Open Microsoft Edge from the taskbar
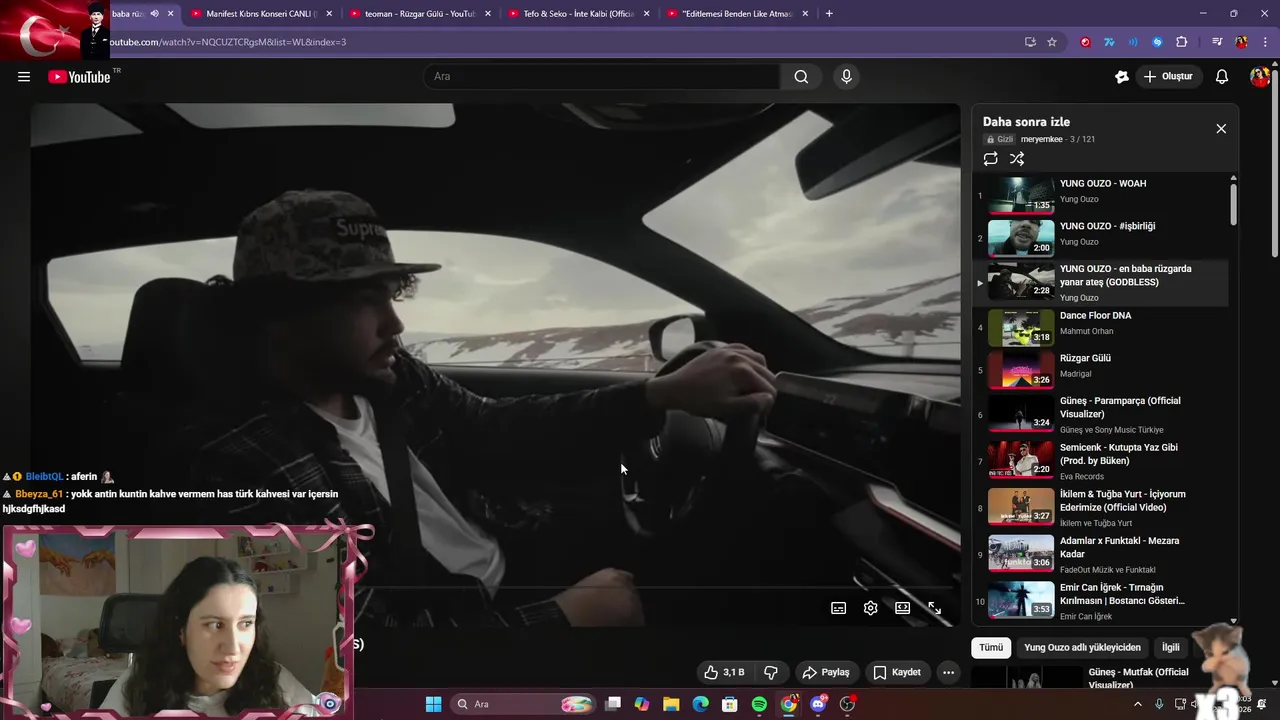This screenshot has width=1280, height=720. click(701, 704)
